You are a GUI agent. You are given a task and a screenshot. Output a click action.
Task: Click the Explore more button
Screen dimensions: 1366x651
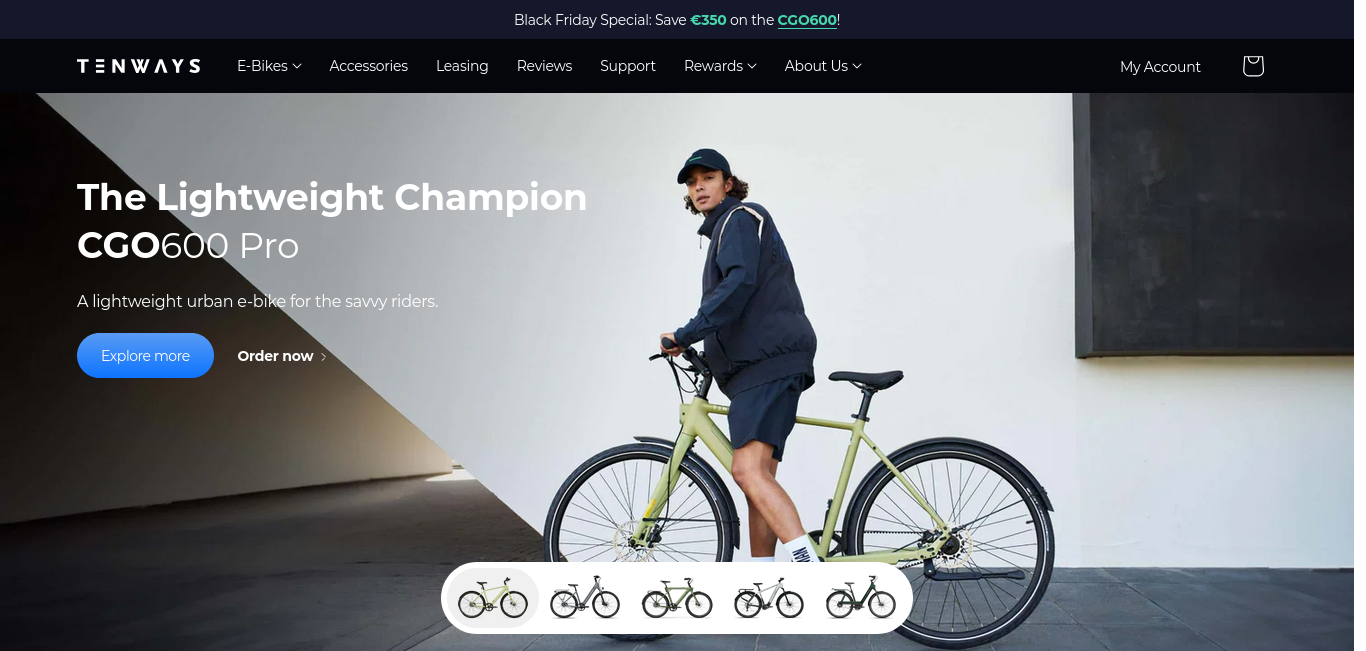pos(145,355)
